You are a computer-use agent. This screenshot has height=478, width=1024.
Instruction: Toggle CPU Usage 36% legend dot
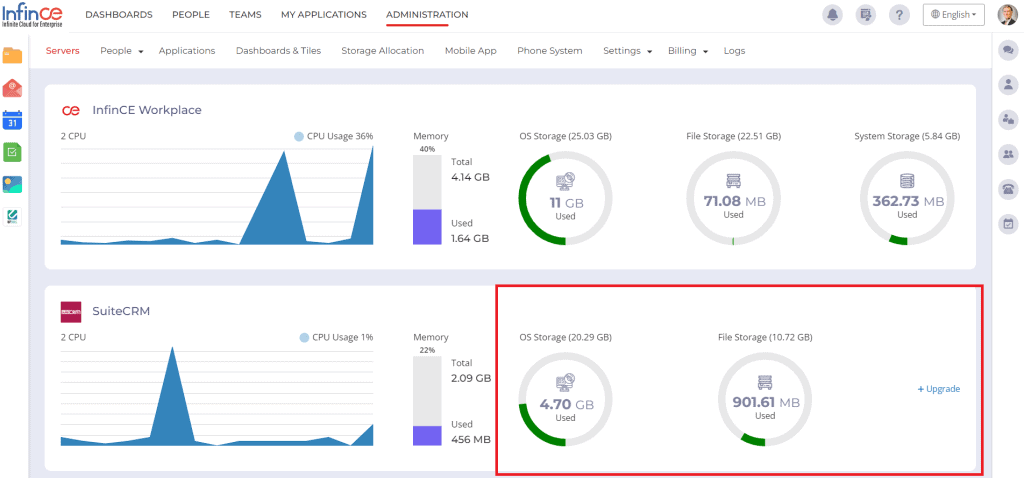point(299,136)
